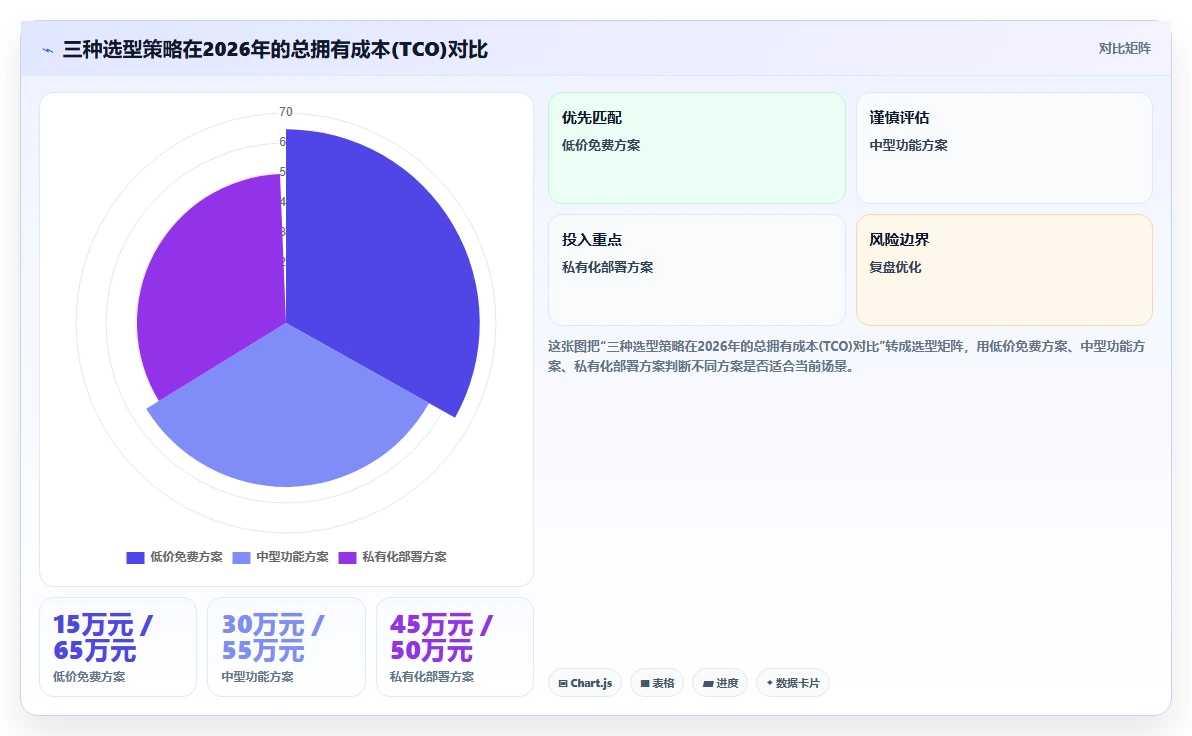The image size is (1192, 736).
Task: Click the 表格 tag icon
Action: (x=645, y=684)
